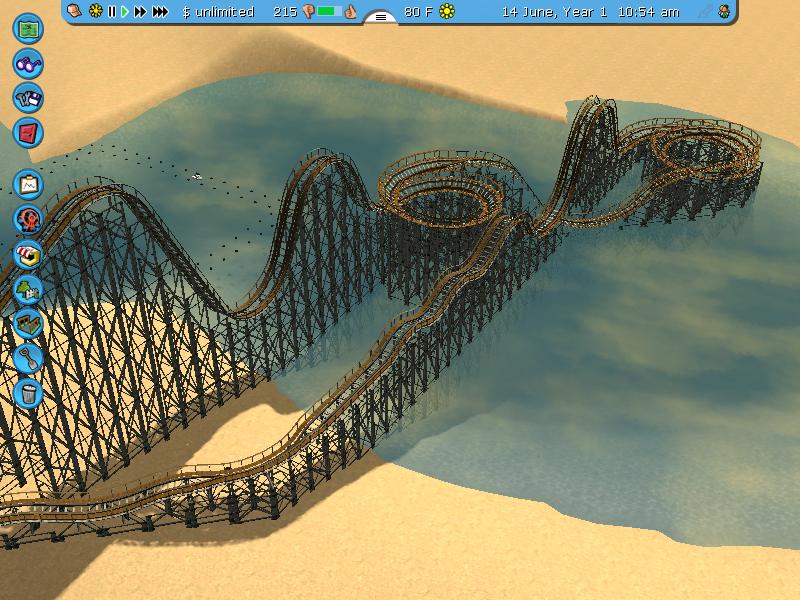Image resolution: width=800 pixels, height=600 pixels.
Task: Set game to double fast-forward speed
Action: point(140,11)
